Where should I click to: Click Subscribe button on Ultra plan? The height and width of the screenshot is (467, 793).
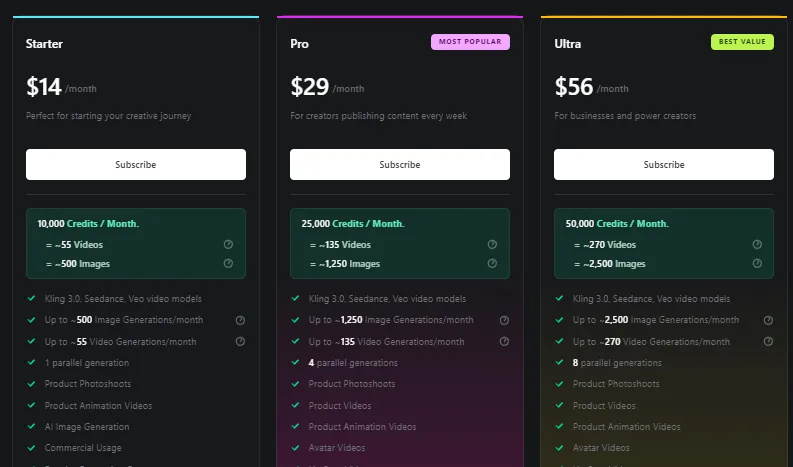point(664,164)
